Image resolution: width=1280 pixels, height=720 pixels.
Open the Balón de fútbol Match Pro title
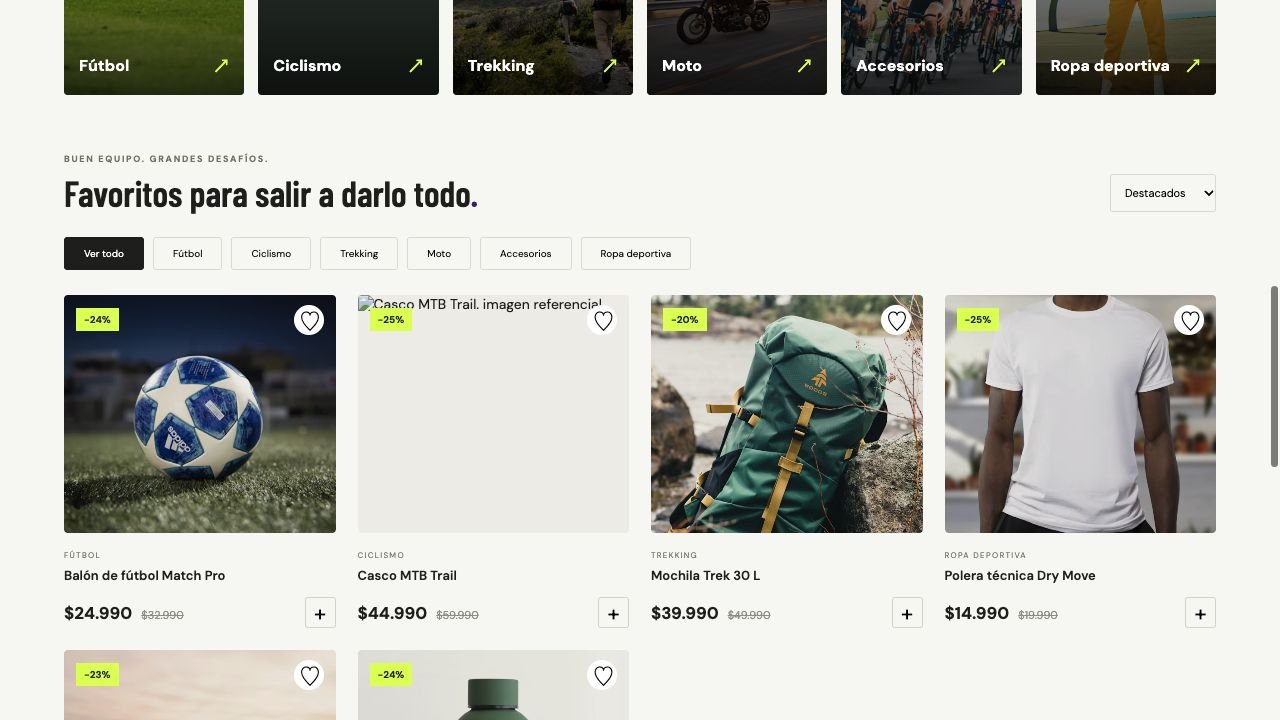point(145,575)
